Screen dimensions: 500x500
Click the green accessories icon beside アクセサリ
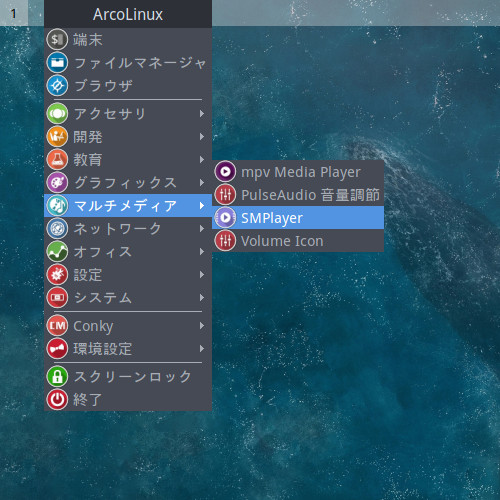click(x=57, y=114)
